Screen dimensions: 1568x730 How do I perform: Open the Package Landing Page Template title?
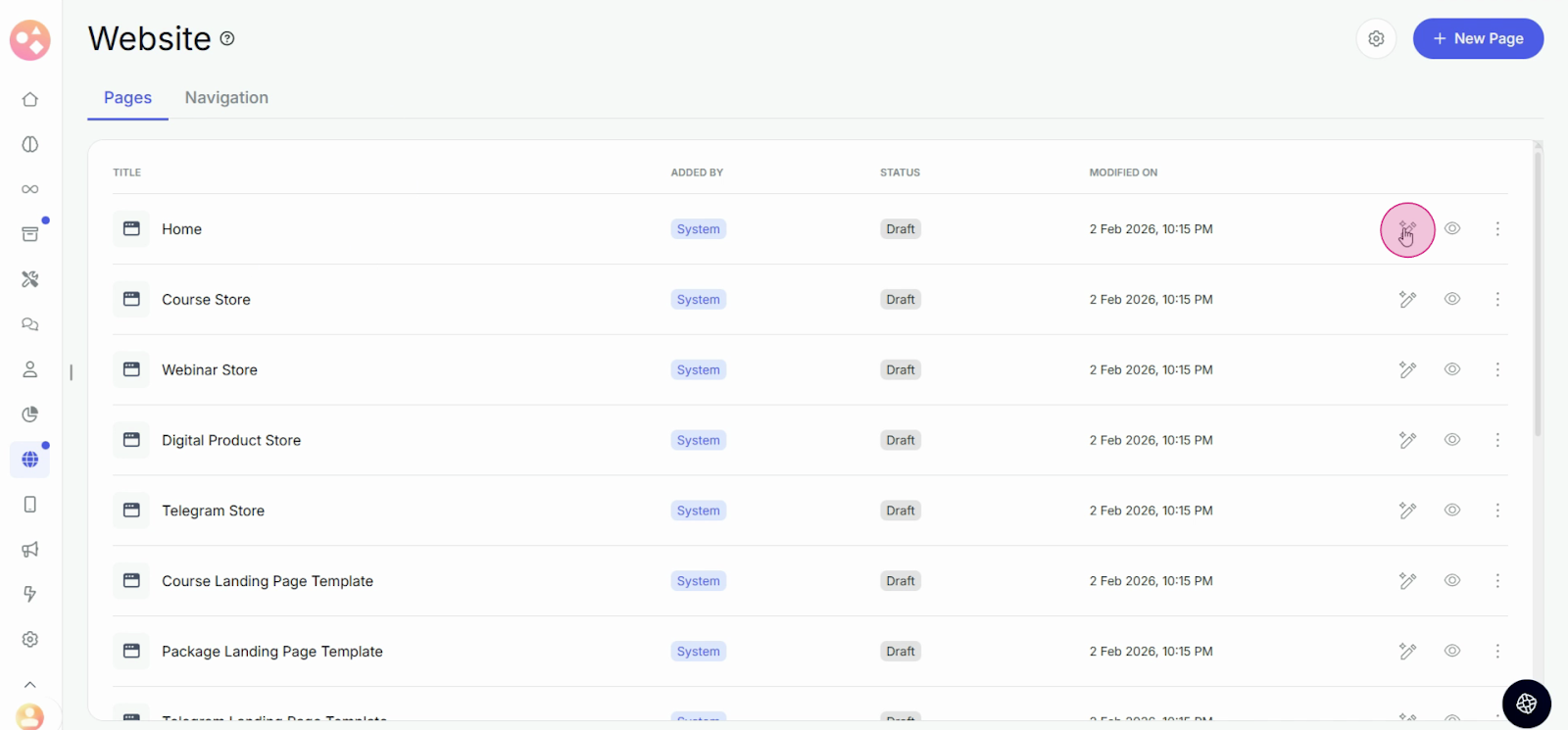coord(272,652)
